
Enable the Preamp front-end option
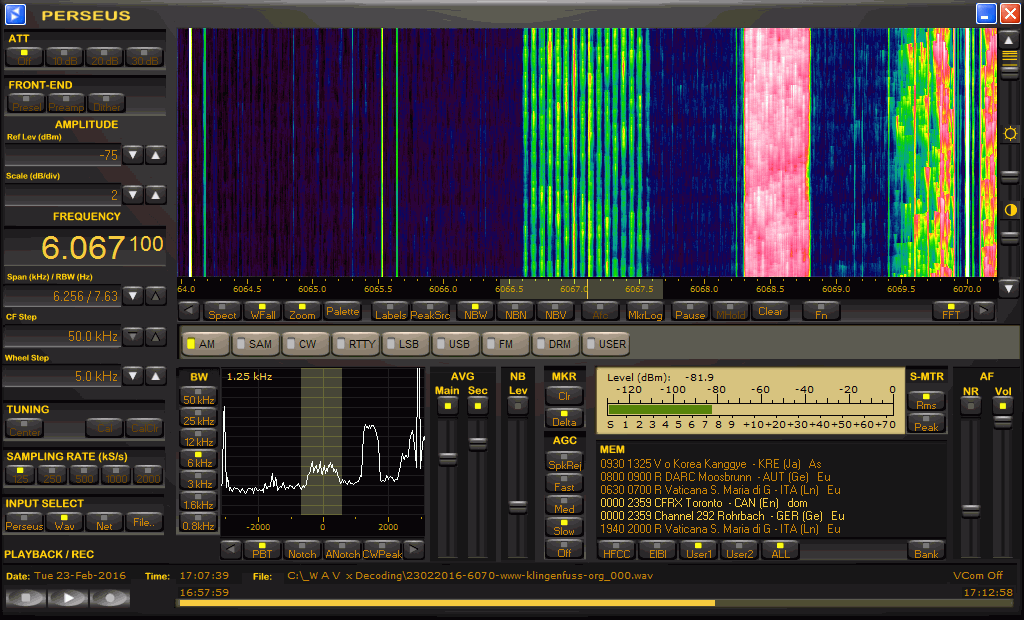(x=67, y=103)
